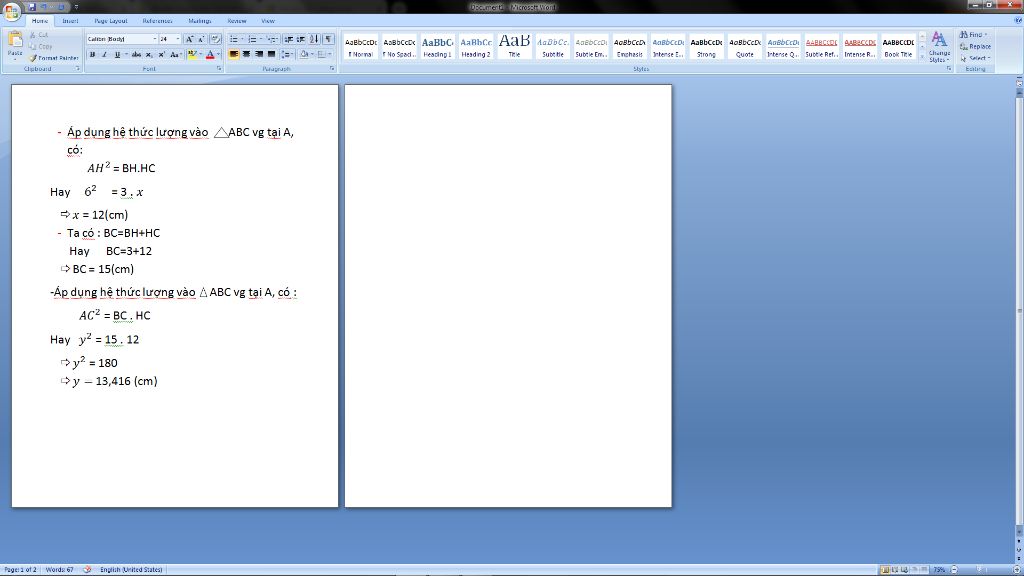The image size is (1024, 576).
Task: Open the Page Layout tab
Action: (110, 21)
